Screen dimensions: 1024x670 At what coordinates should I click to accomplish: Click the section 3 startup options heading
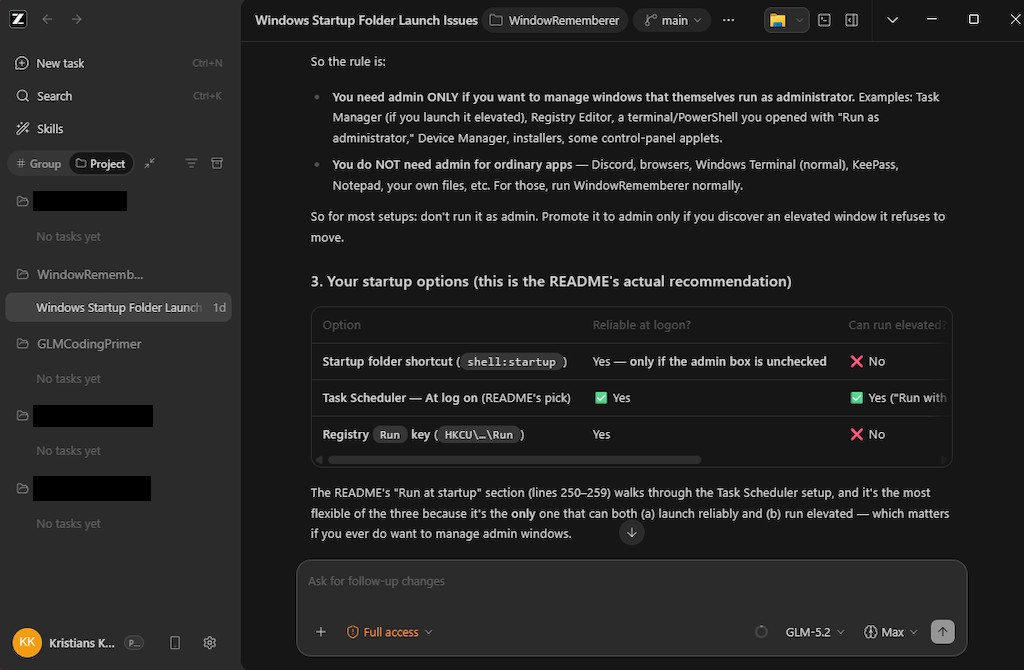click(551, 281)
